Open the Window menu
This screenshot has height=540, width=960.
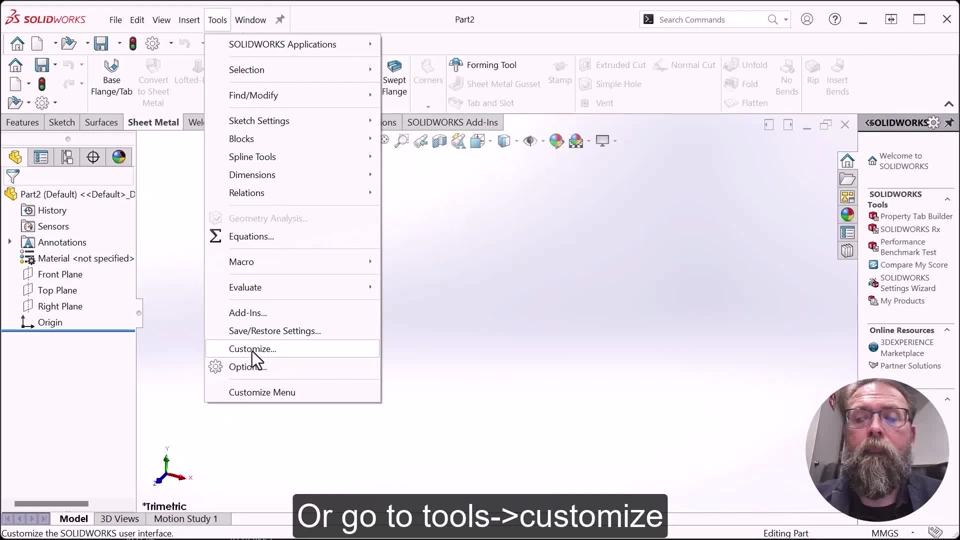(250, 20)
